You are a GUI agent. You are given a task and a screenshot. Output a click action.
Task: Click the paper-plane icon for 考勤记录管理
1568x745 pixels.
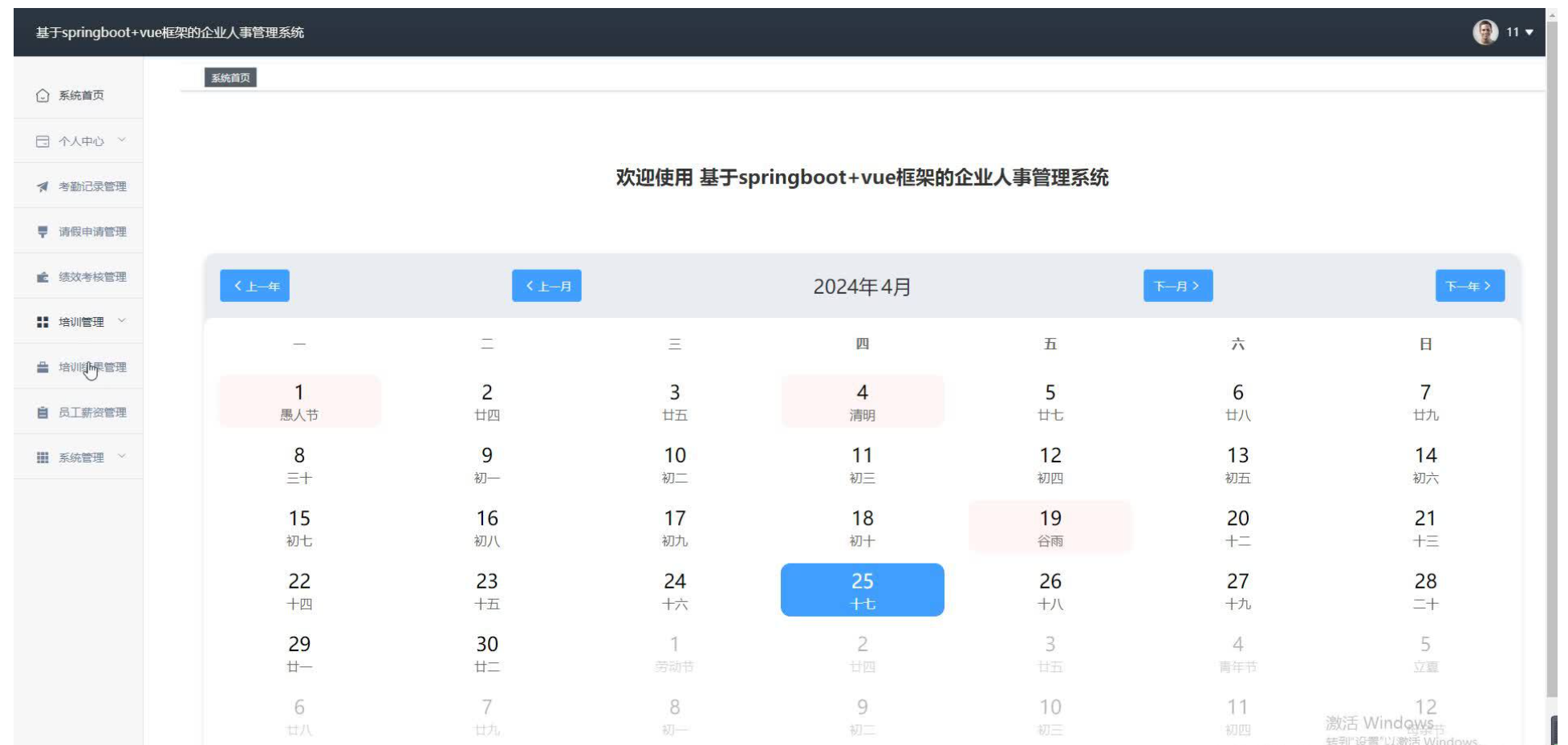(x=43, y=186)
